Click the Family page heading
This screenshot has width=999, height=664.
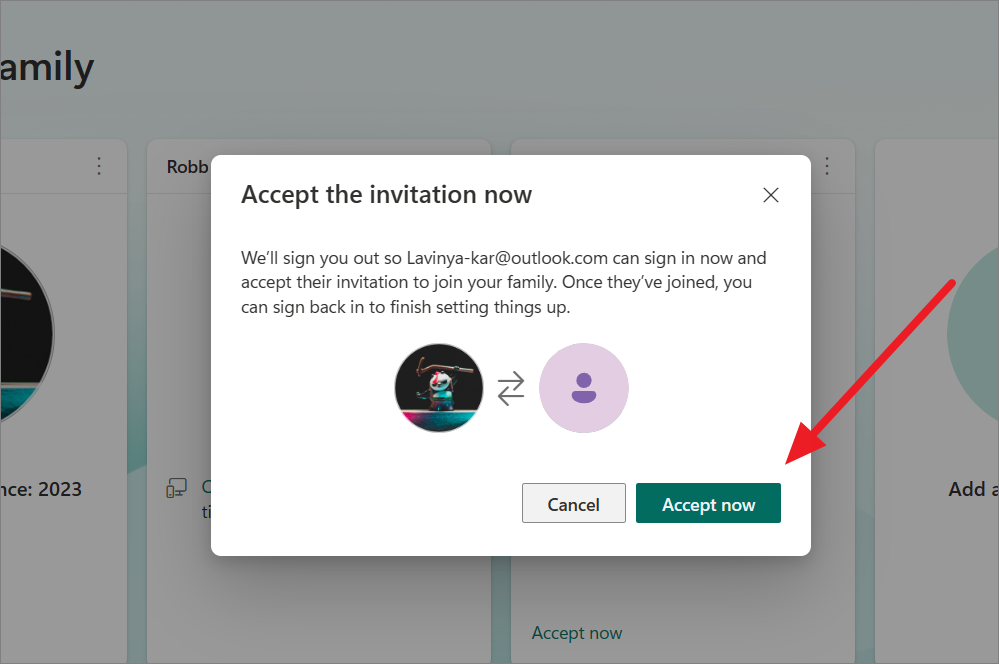[x=47, y=68]
